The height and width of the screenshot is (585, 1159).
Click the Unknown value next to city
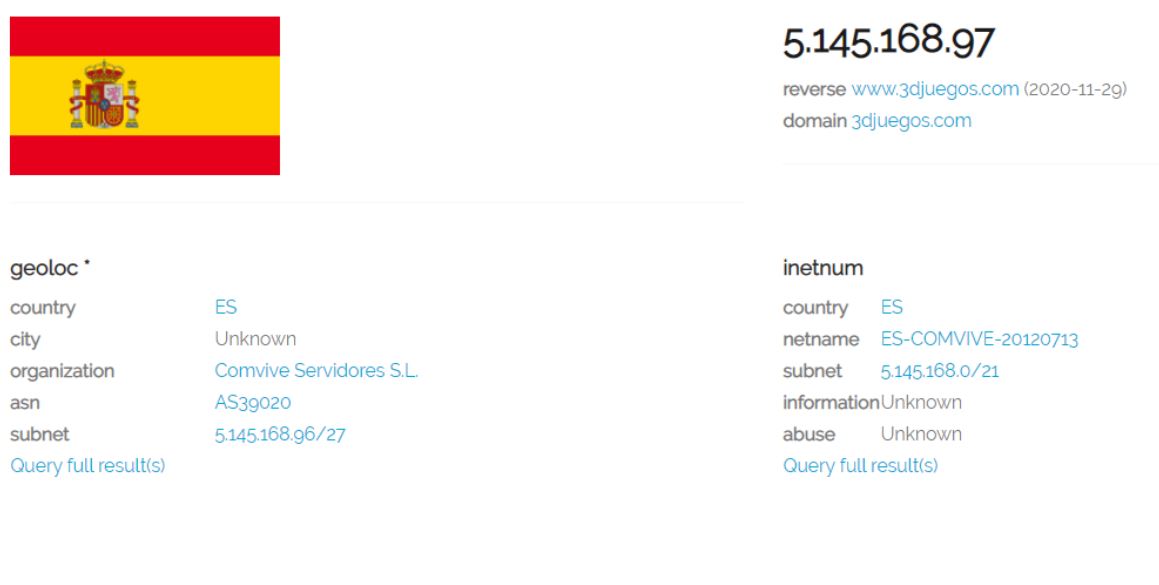click(x=255, y=340)
